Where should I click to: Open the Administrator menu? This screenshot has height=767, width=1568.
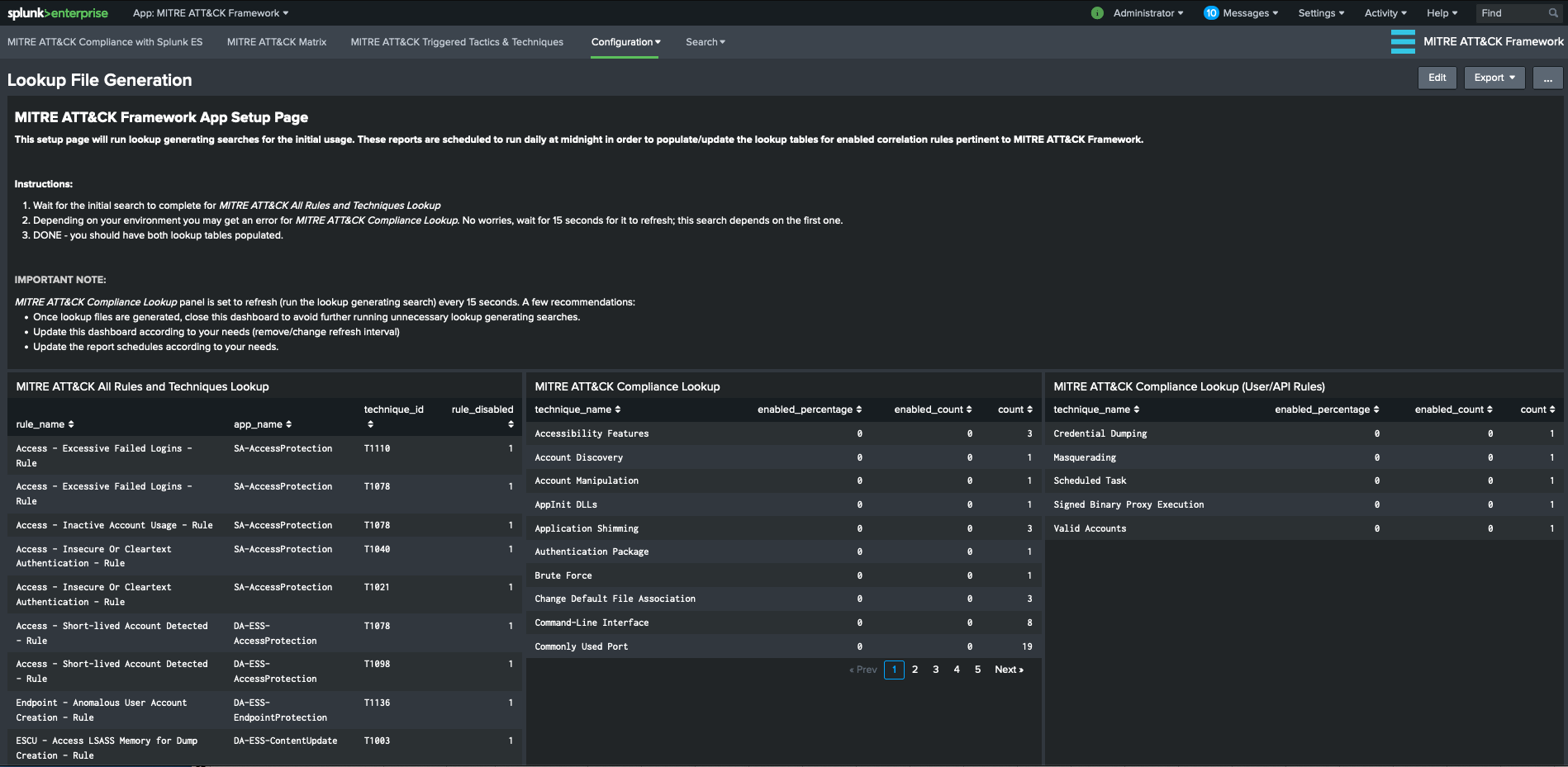click(x=1148, y=13)
